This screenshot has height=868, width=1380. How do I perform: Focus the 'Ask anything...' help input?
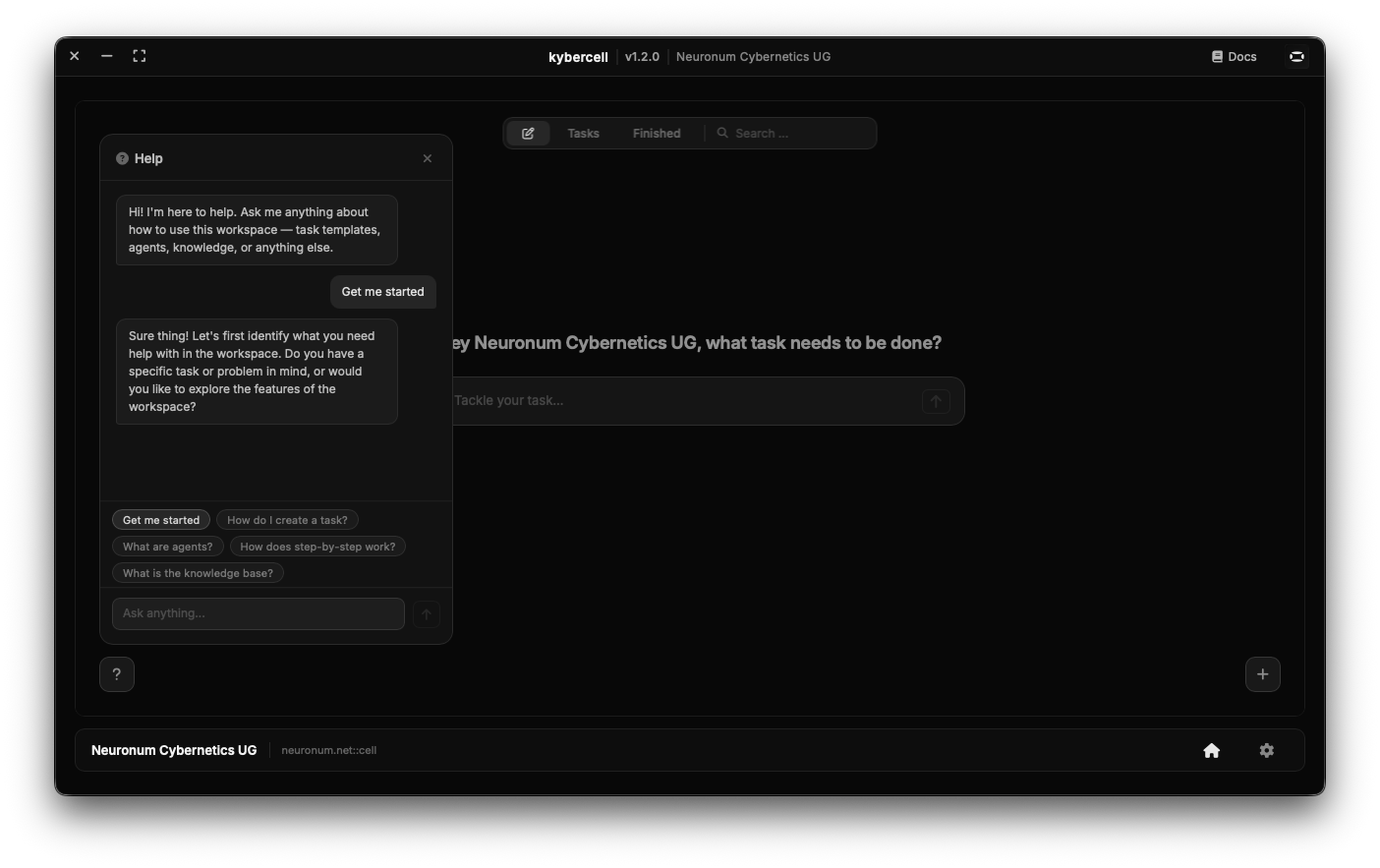(259, 613)
